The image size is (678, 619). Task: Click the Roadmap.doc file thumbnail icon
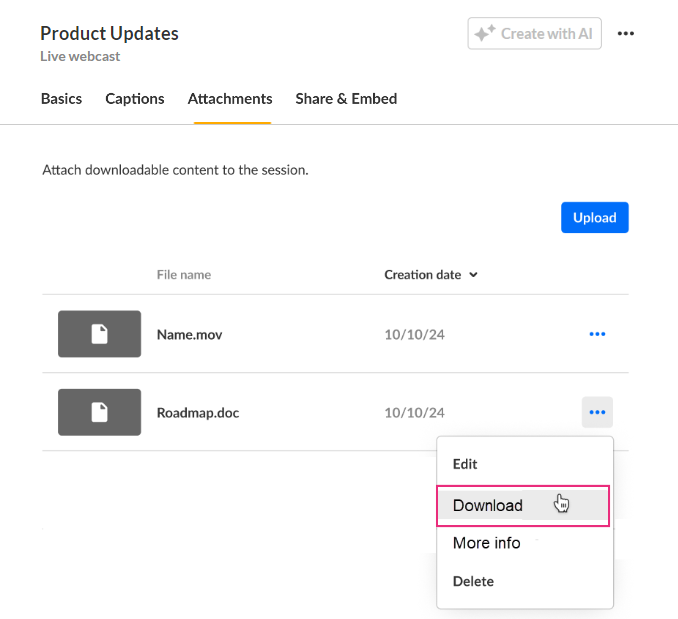click(x=99, y=412)
